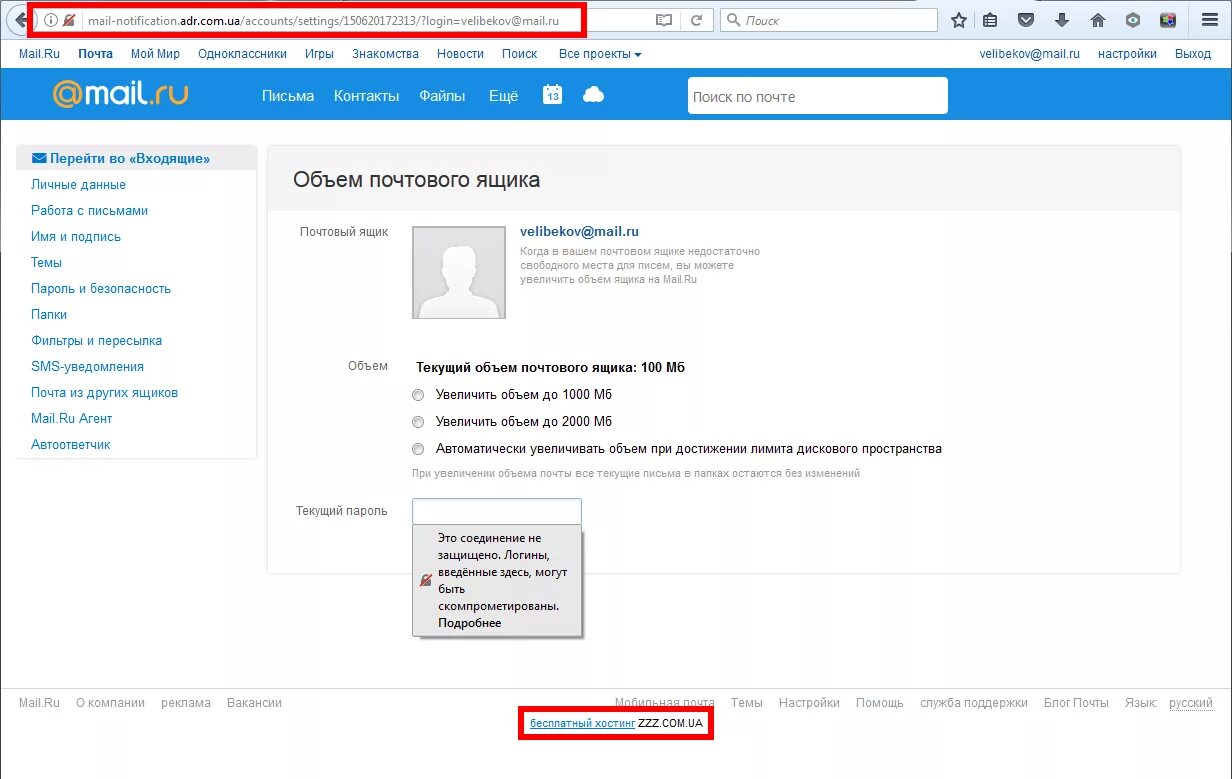Open Мой Мир in top bar

[155, 54]
